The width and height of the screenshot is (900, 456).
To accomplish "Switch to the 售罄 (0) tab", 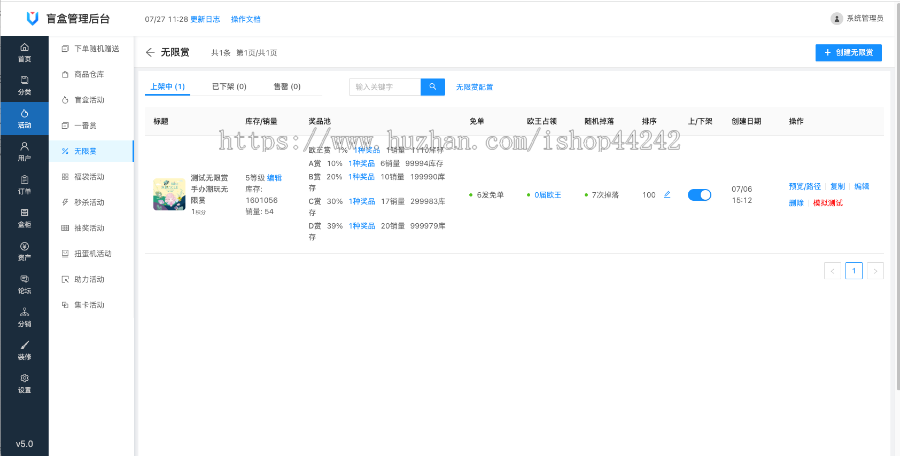I will (x=287, y=87).
